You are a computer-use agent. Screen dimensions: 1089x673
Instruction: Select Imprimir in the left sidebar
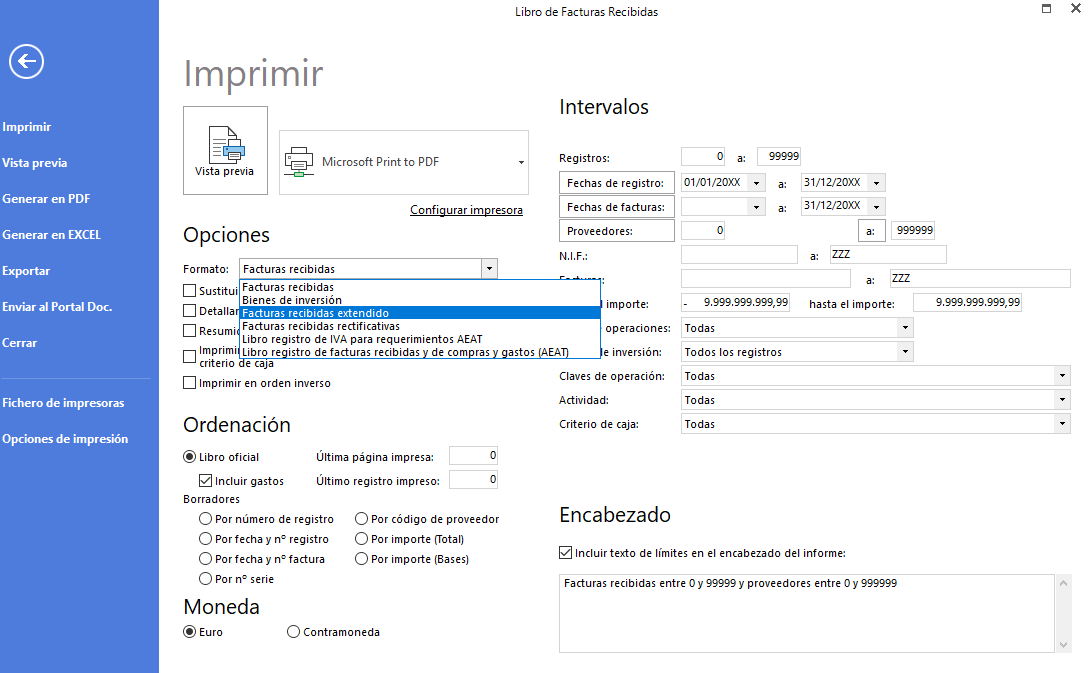(x=26, y=126)
